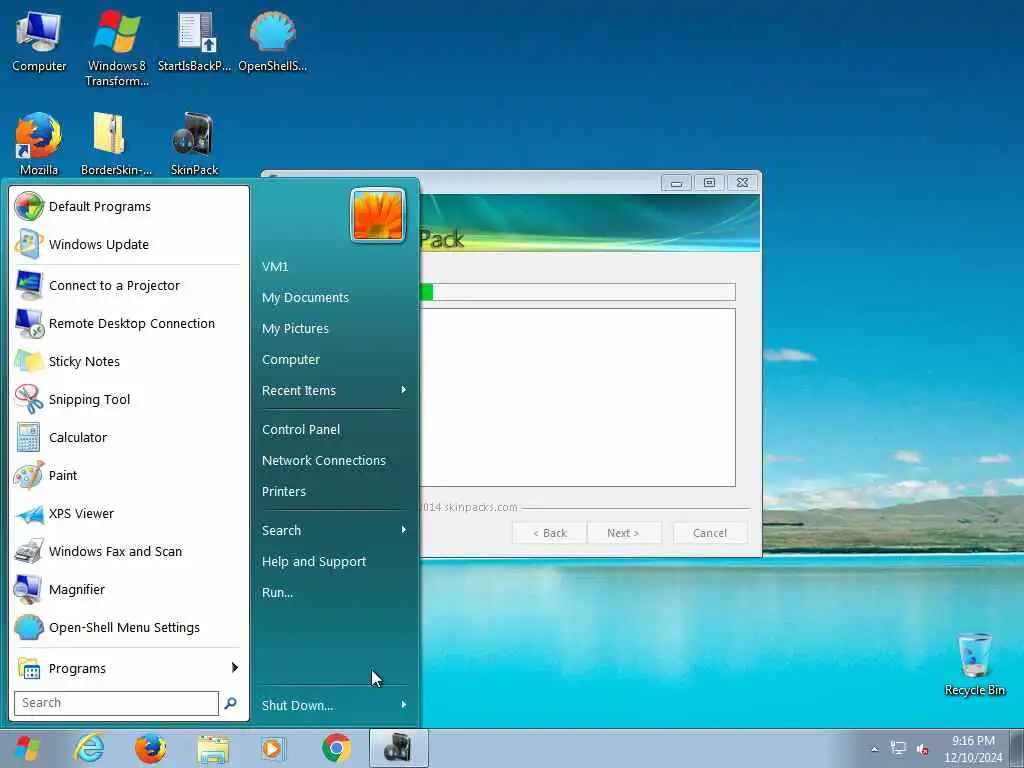Viewport: 1024px width, 768px height.
Task: Start the Snipping Tool
Action: tap(129, 399)
